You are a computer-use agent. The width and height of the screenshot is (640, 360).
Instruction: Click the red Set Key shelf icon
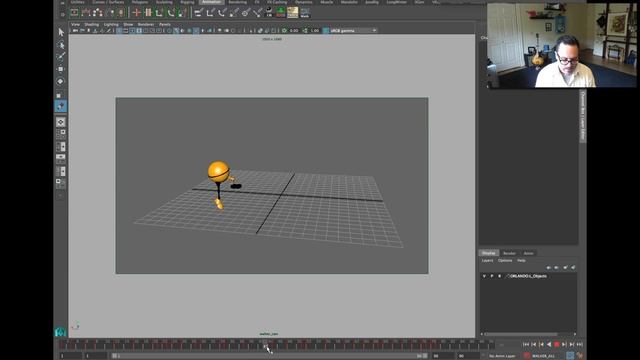pyautogui.click(x=137, y=13)
